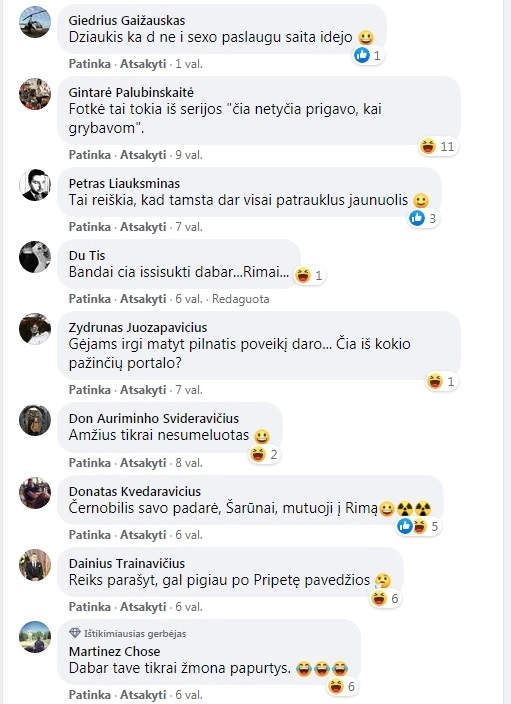Image resolution: width=511 pixels, height=704 pixels.
Task: View reactions on Dainius Trainavičius comment
Action: pos(385,598)
